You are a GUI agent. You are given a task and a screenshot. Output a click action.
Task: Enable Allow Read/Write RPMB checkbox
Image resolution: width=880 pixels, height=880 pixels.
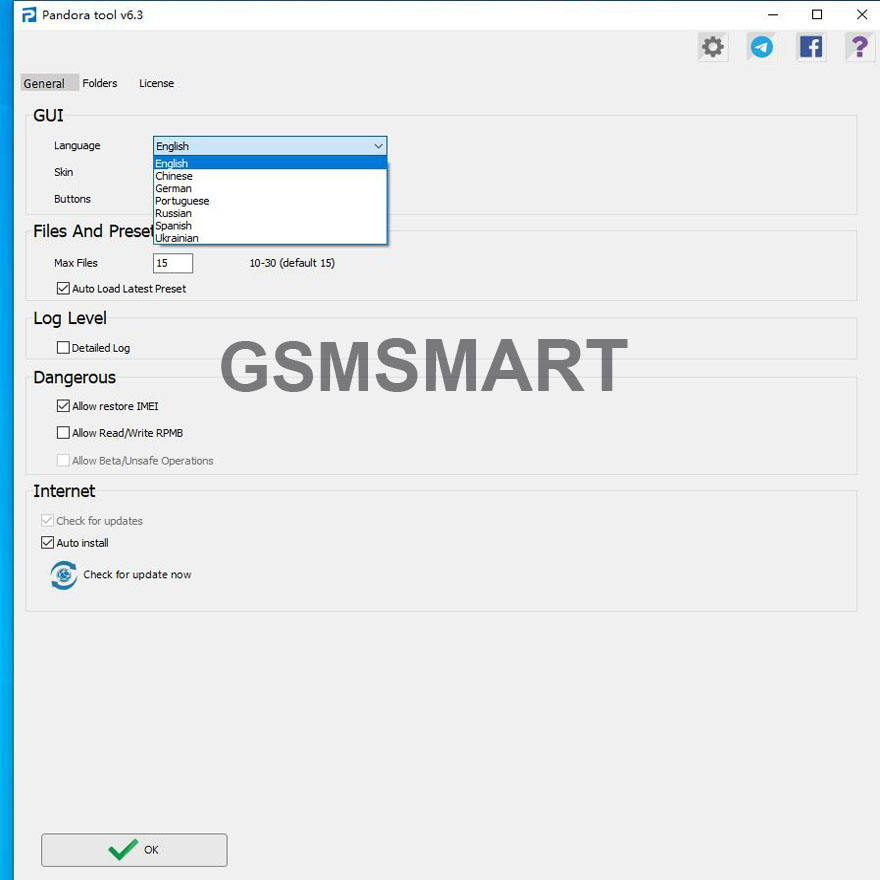[63, 433]
